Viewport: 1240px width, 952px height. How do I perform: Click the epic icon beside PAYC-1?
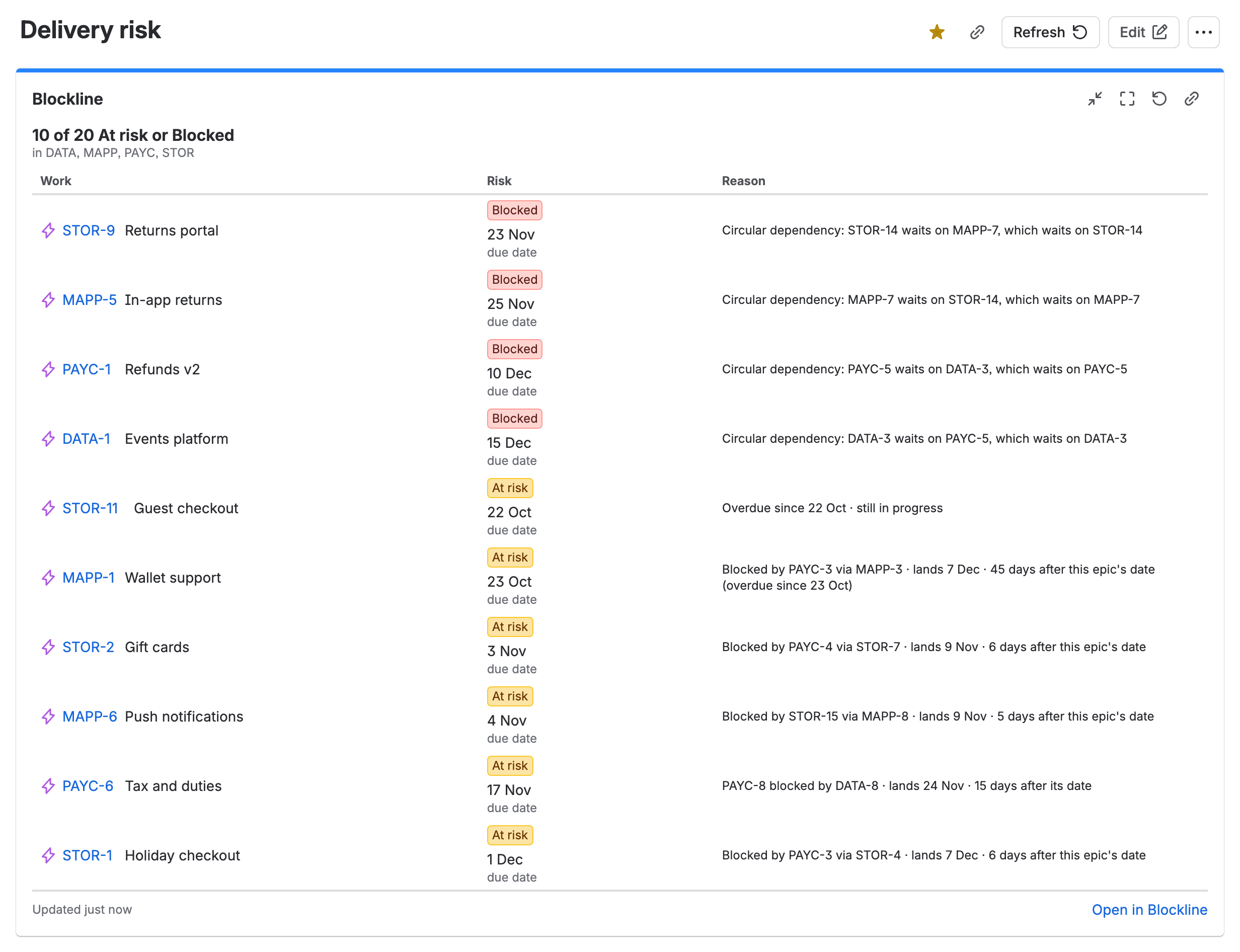pyautogui.click(x=48, y=369)
